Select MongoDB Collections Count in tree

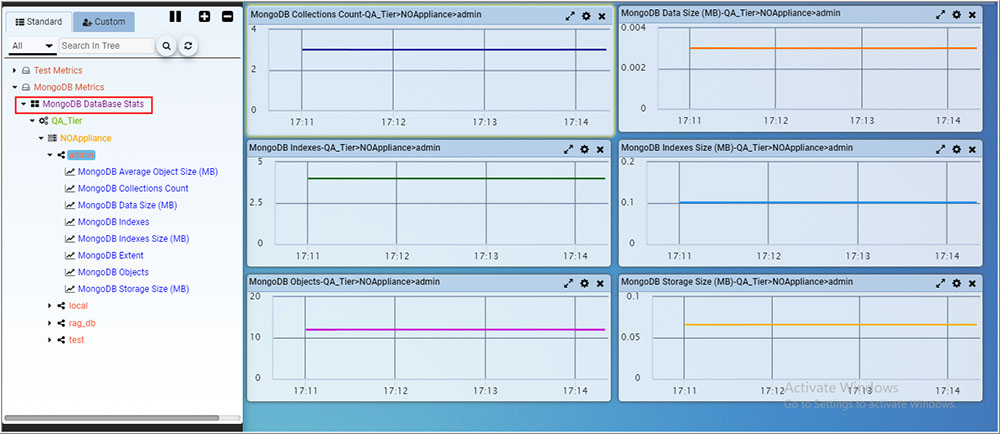[133, 189]
